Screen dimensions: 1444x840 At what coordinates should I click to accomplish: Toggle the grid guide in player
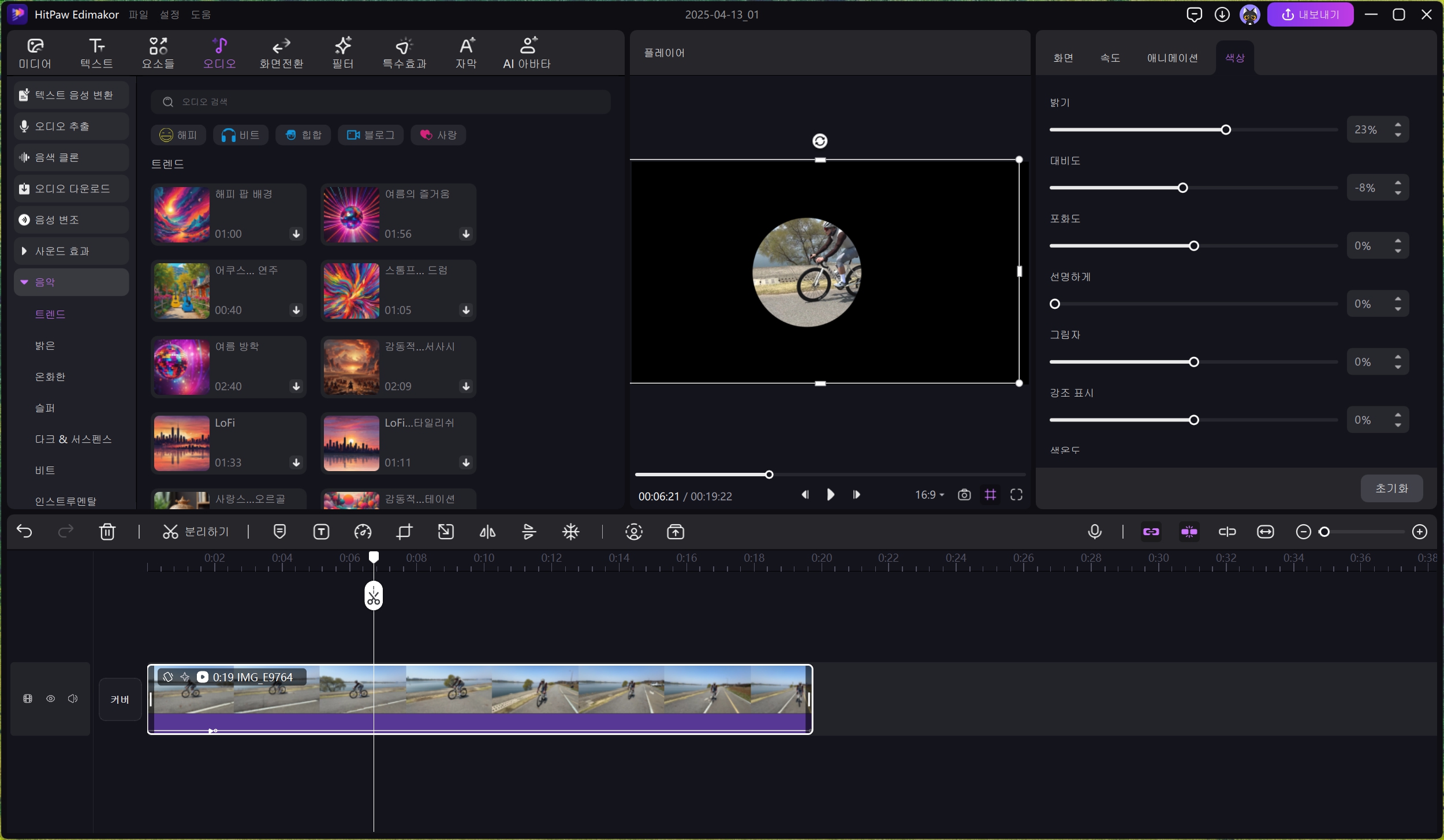pyautogui.click(x=990, y=495)
